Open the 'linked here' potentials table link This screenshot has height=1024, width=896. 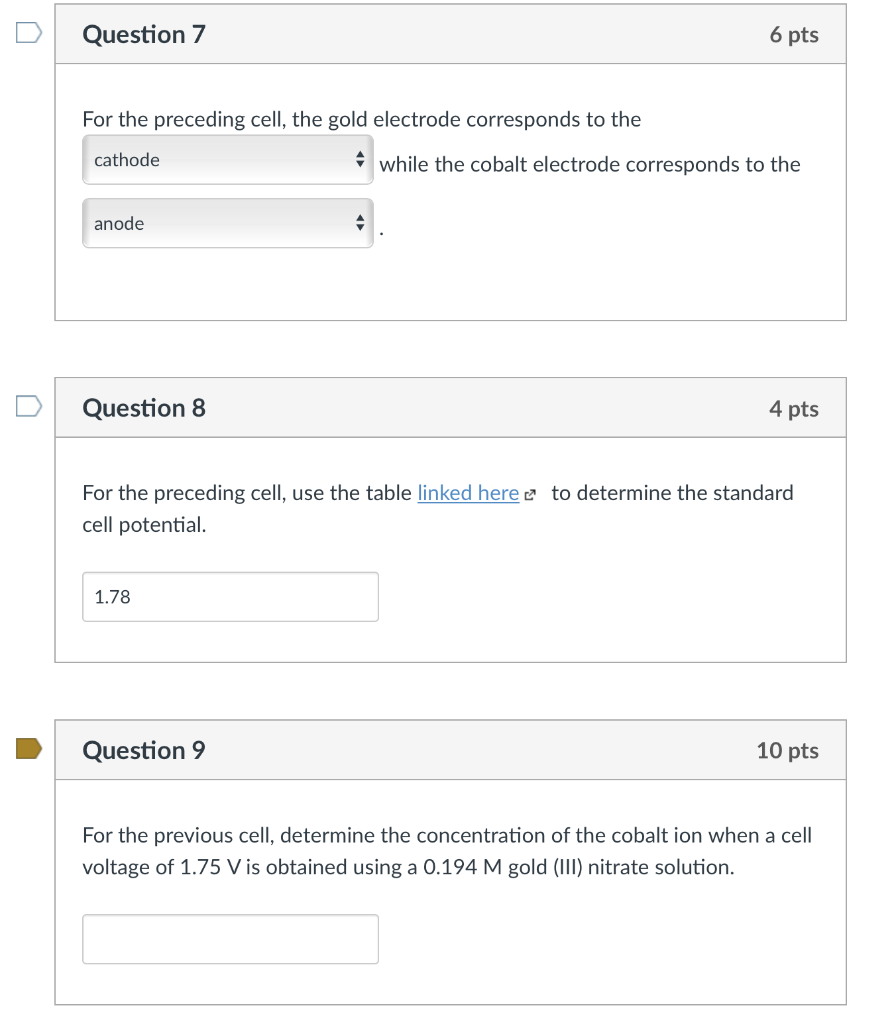click(x=467, y=493)
